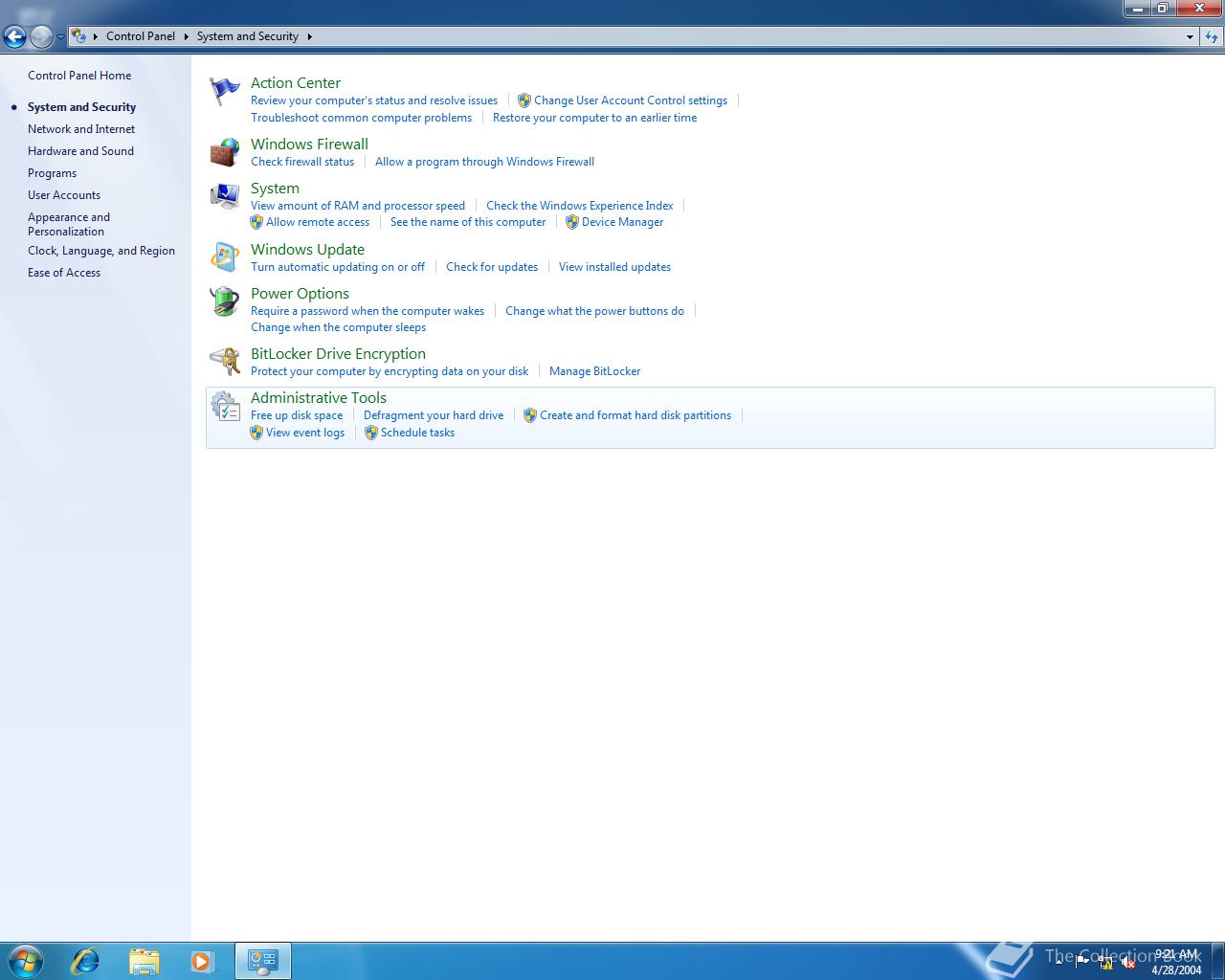The image size is (1225, 980).
Task: Click the network icon in system tray
Action: [x=1105, y=964]
